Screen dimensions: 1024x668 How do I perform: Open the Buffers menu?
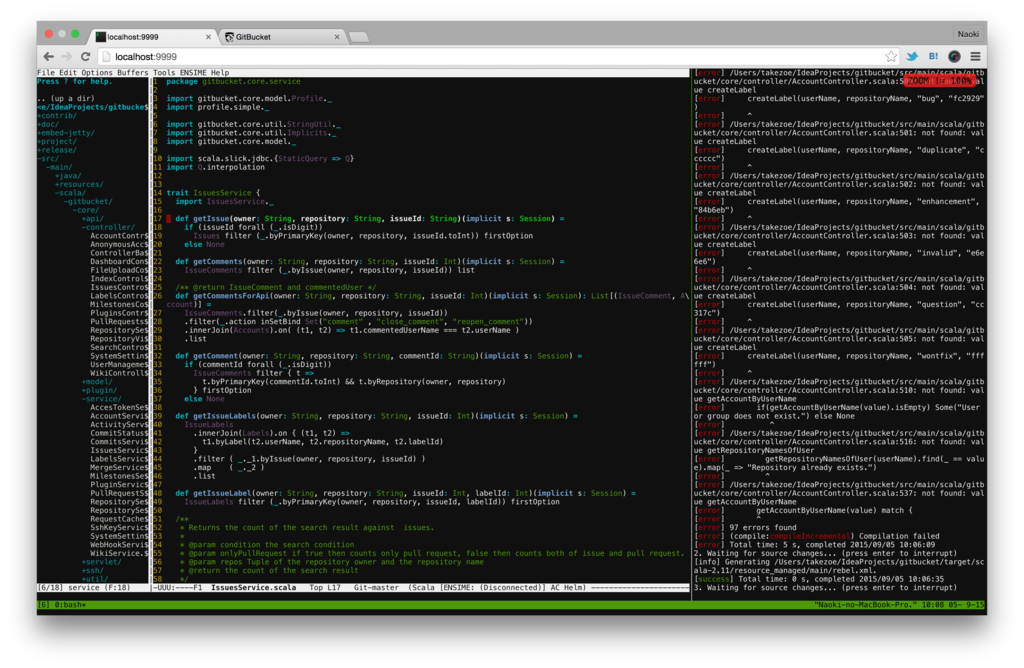coord(133,72)
